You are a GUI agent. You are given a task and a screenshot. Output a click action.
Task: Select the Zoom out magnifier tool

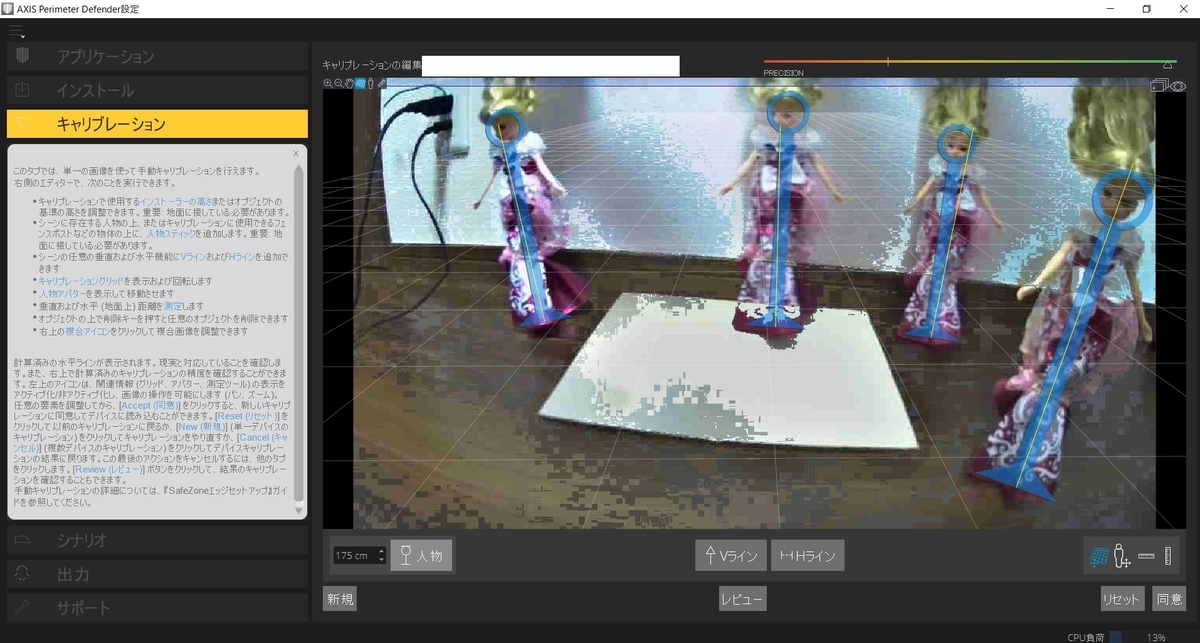point(340,83)
